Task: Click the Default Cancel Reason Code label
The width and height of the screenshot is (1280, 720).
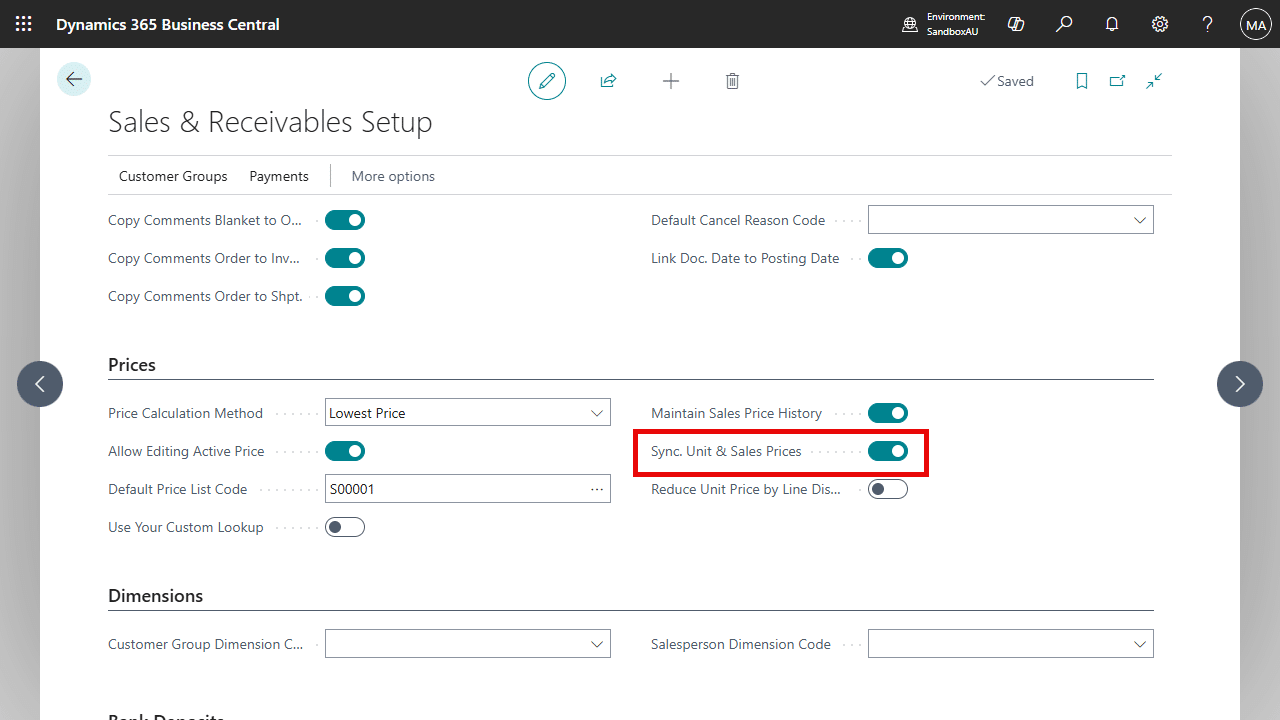Action: click(738, 220)
